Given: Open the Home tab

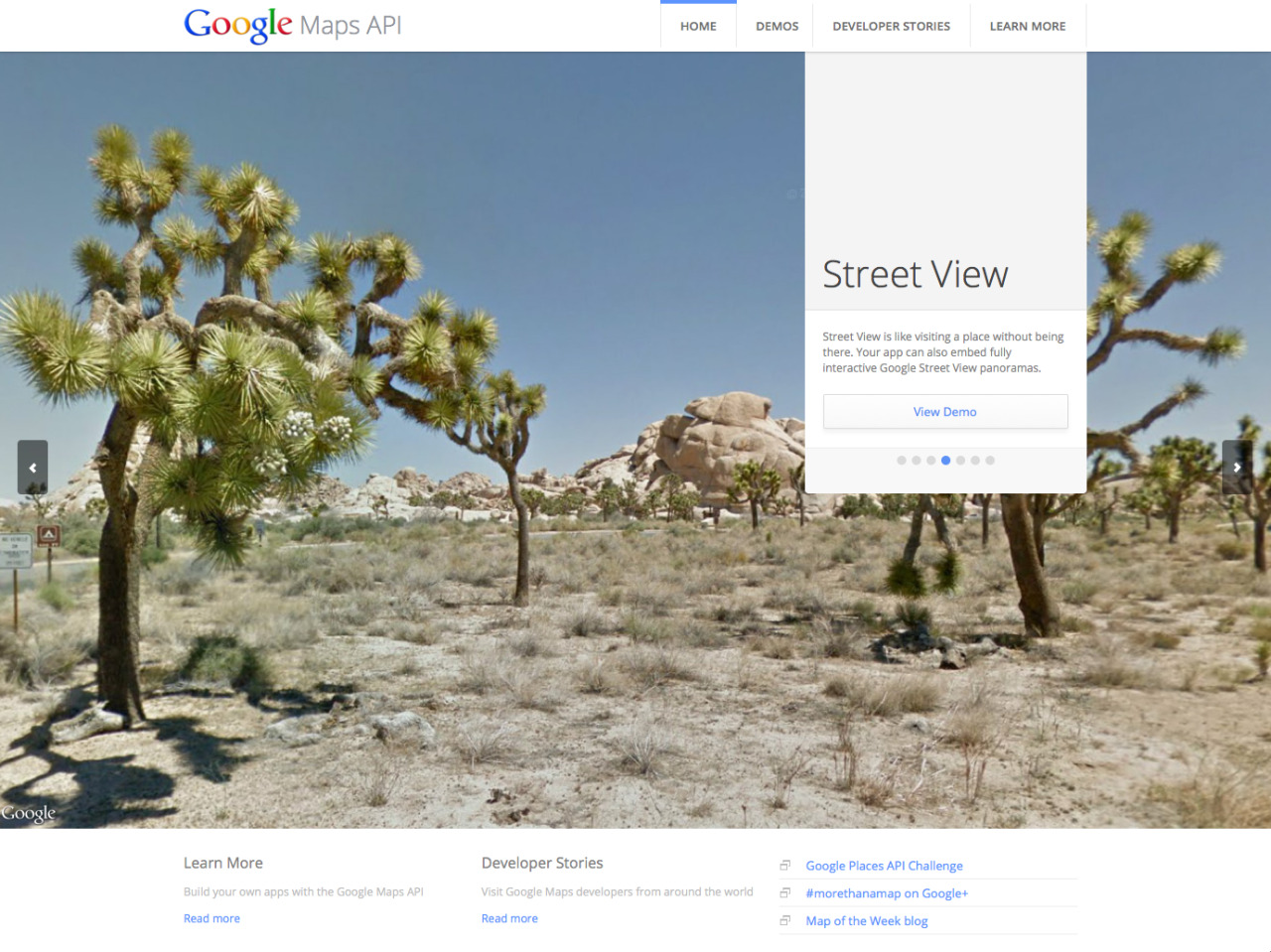Looking at the screenshot, I should coord(698,26).
